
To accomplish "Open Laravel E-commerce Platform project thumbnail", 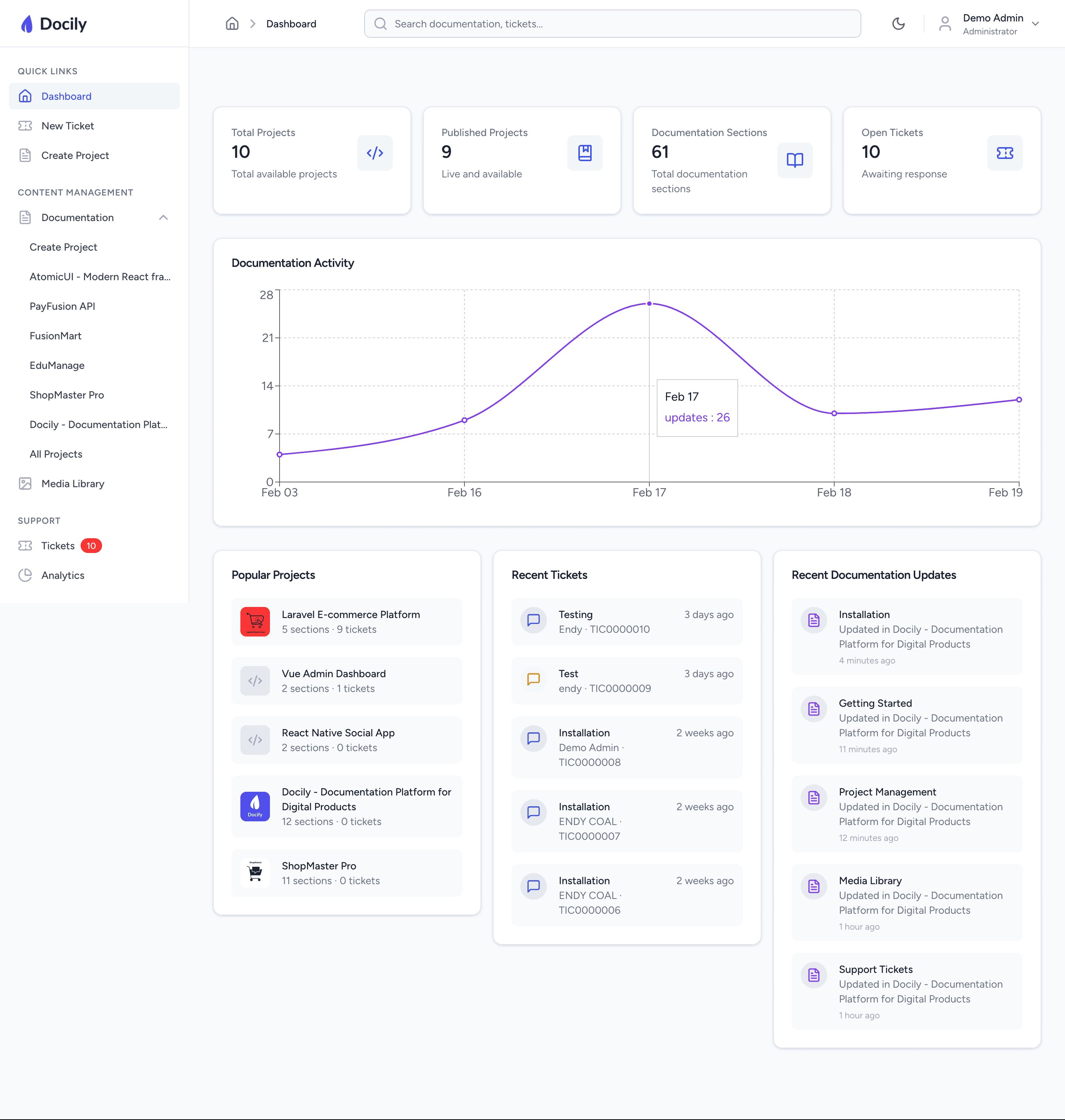I will pos(255,622).
